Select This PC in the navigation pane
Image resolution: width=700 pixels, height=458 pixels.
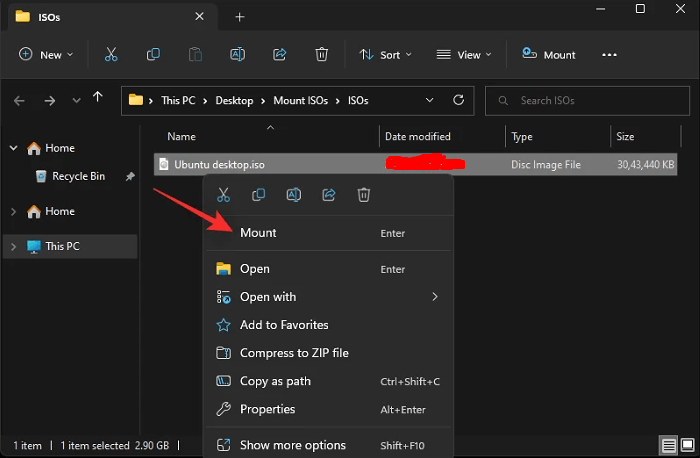click(x=70, y=246)
